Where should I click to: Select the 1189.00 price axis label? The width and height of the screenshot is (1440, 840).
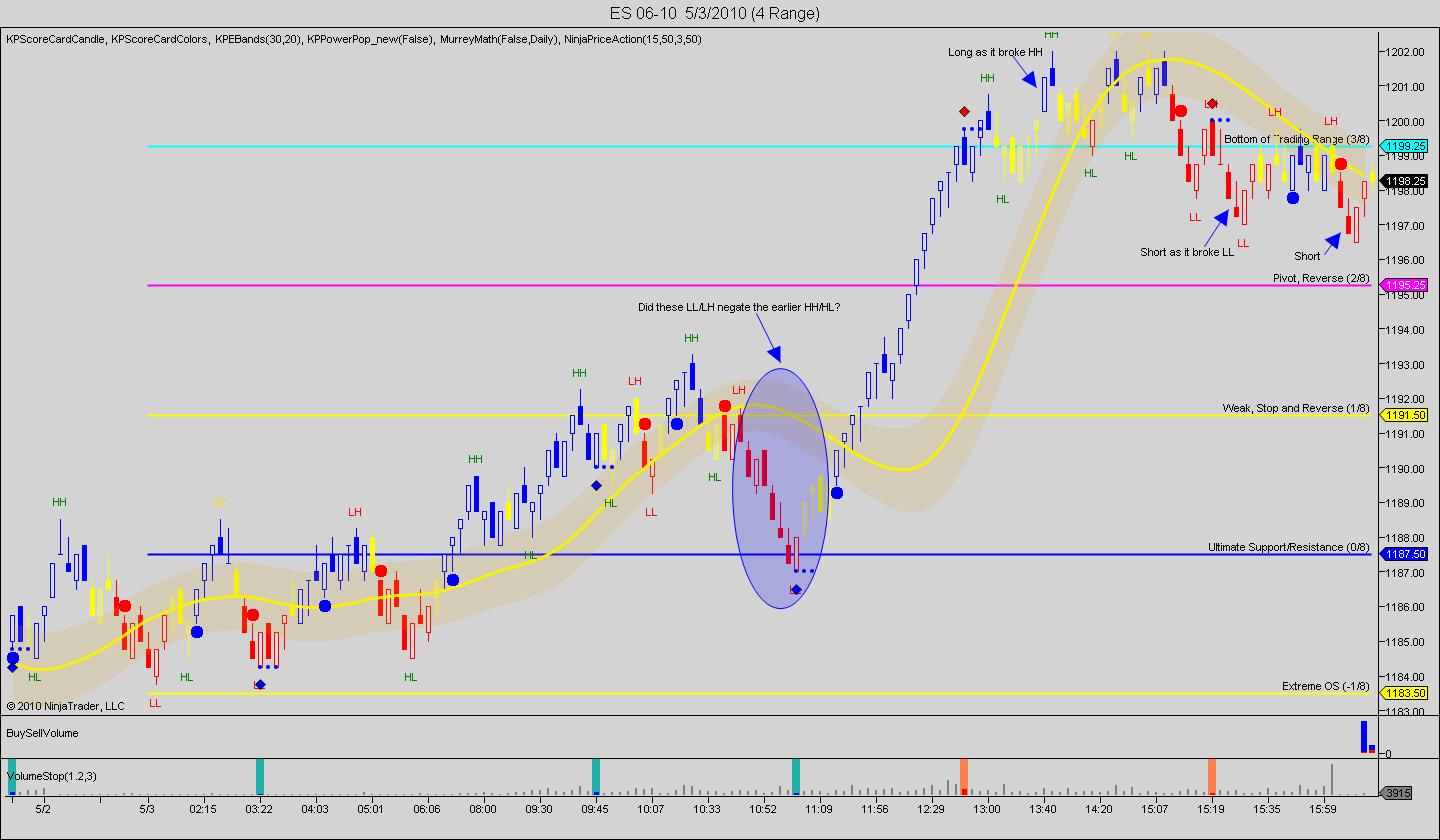tap(1405, 503)
